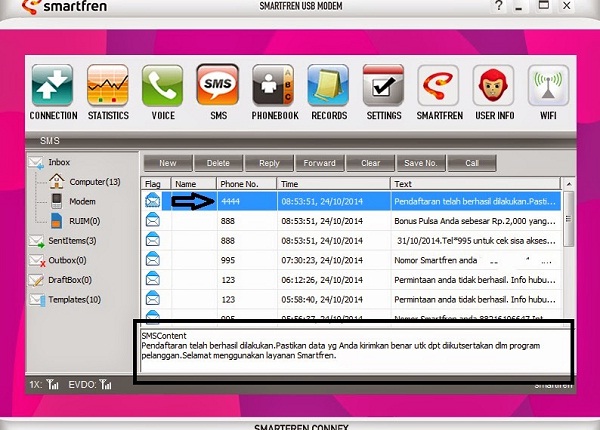
Task: Open the User Info icon
Action: tap(492, 87)
